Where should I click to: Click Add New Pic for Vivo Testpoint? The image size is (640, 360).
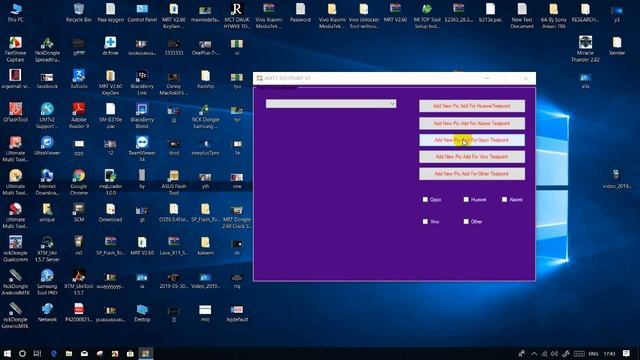point(472,157)
